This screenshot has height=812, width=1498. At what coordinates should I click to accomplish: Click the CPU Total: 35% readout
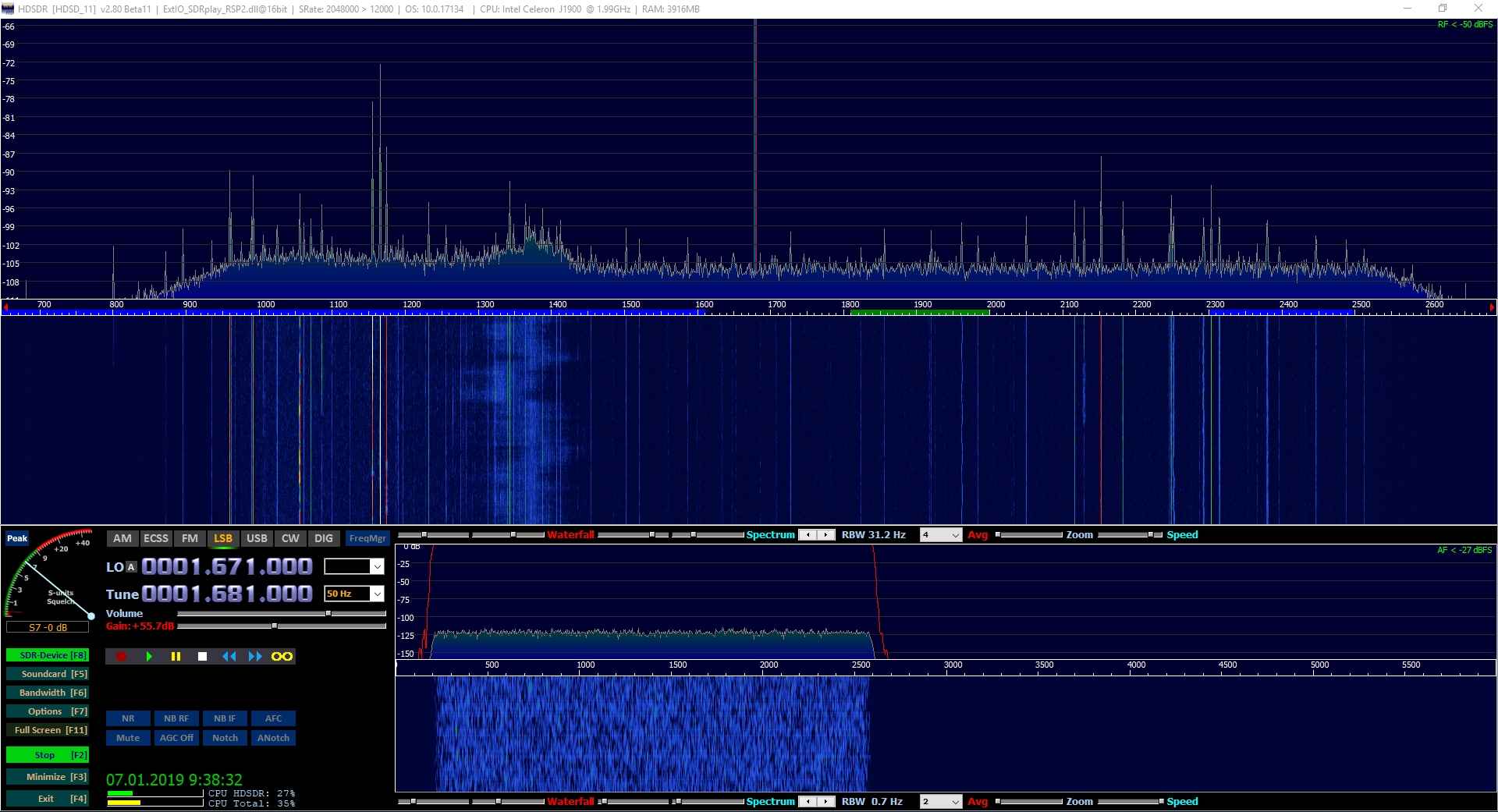tap(252, 803)
